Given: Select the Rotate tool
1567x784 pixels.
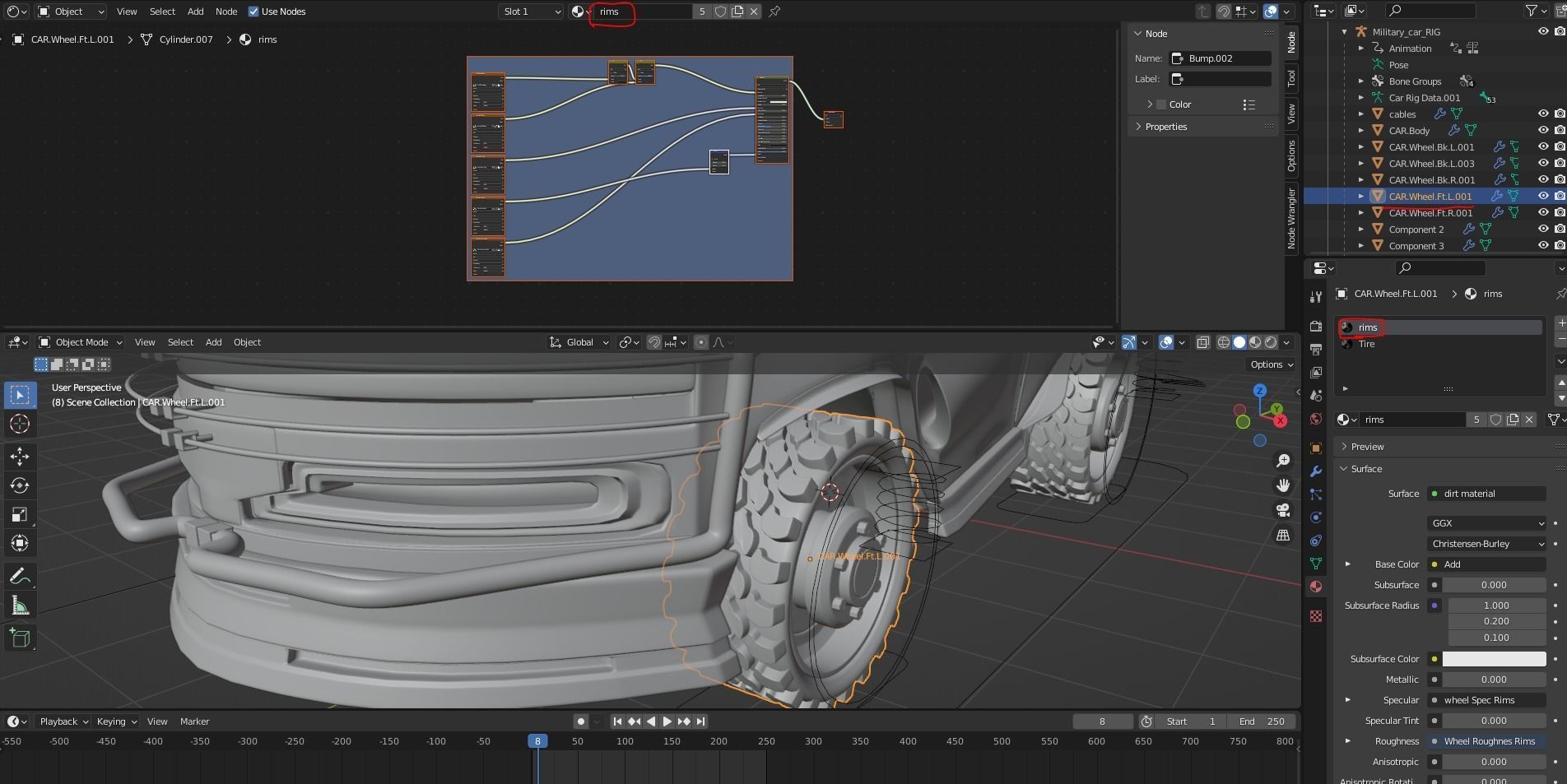Looking at the screenshot, I should pos(20,485).
